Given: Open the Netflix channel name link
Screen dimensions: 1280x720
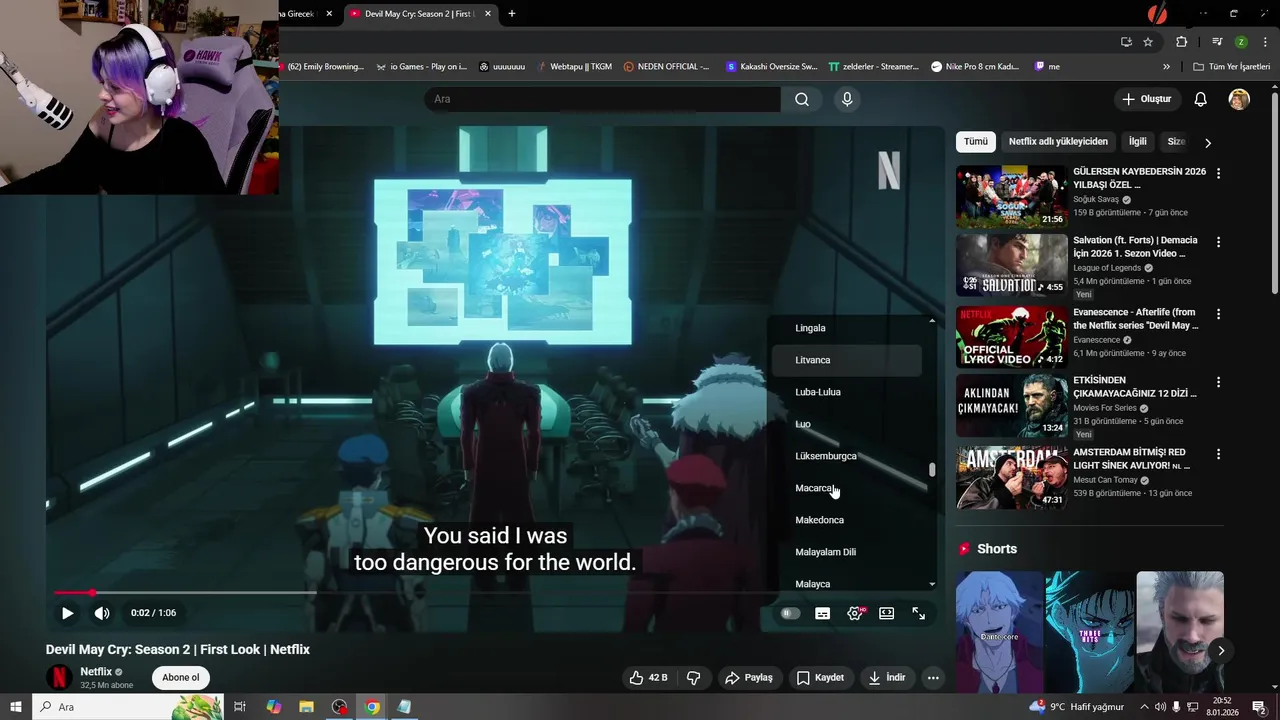Looking at the screenshot, I should (96, 672).
